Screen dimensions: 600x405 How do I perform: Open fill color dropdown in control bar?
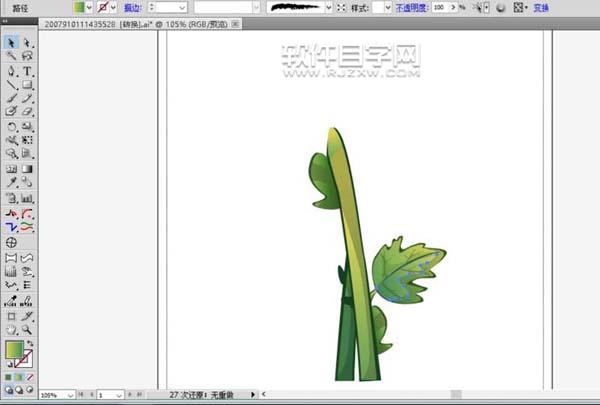(89, 7)
